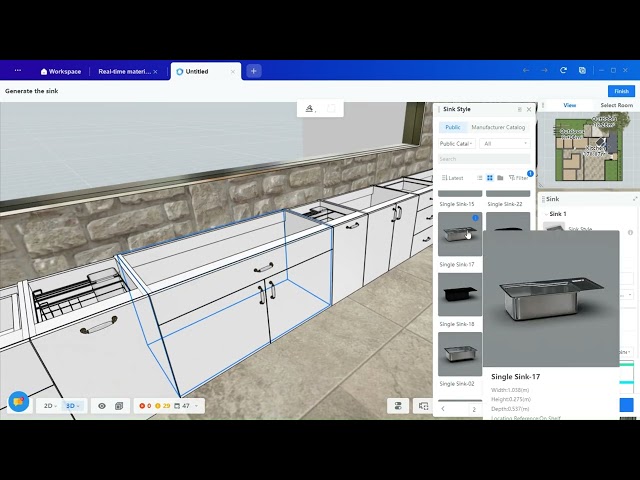Click the Sink Style info icon
The width and height of the screenshot is (640, 480).
tap(630, 232)
